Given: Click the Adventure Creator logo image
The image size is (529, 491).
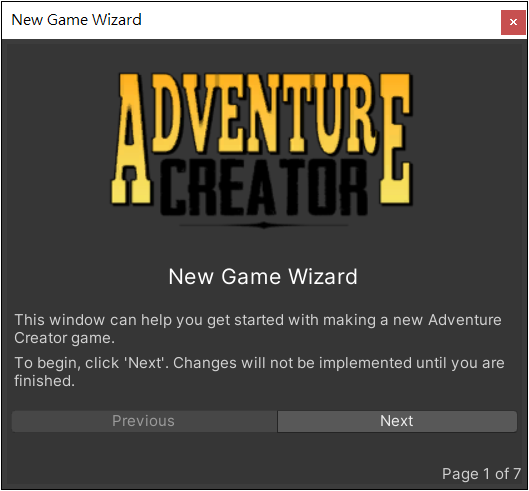Looking at the screenshot, I should tap(262, 150).
